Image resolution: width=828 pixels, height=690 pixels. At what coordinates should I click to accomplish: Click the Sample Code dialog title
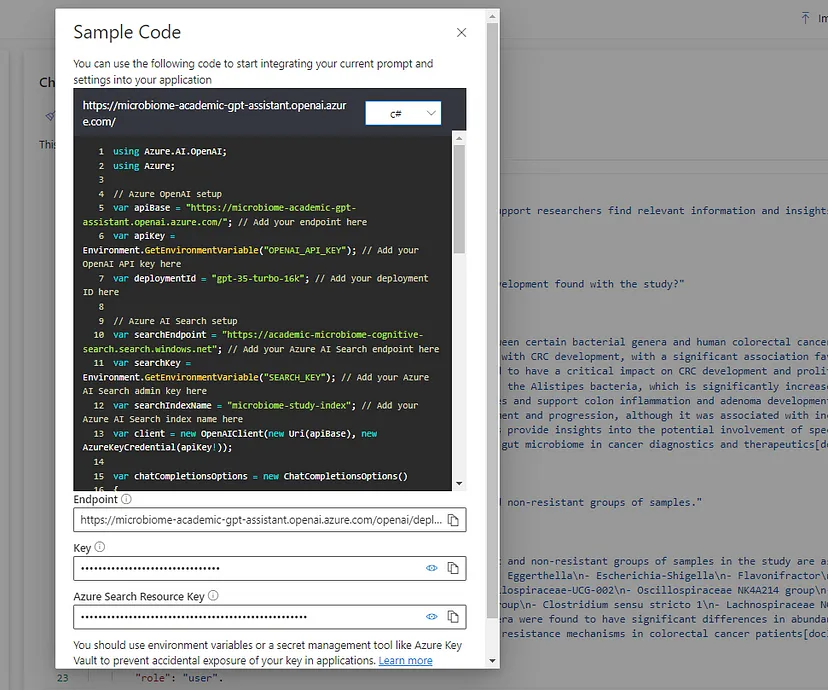127,32
